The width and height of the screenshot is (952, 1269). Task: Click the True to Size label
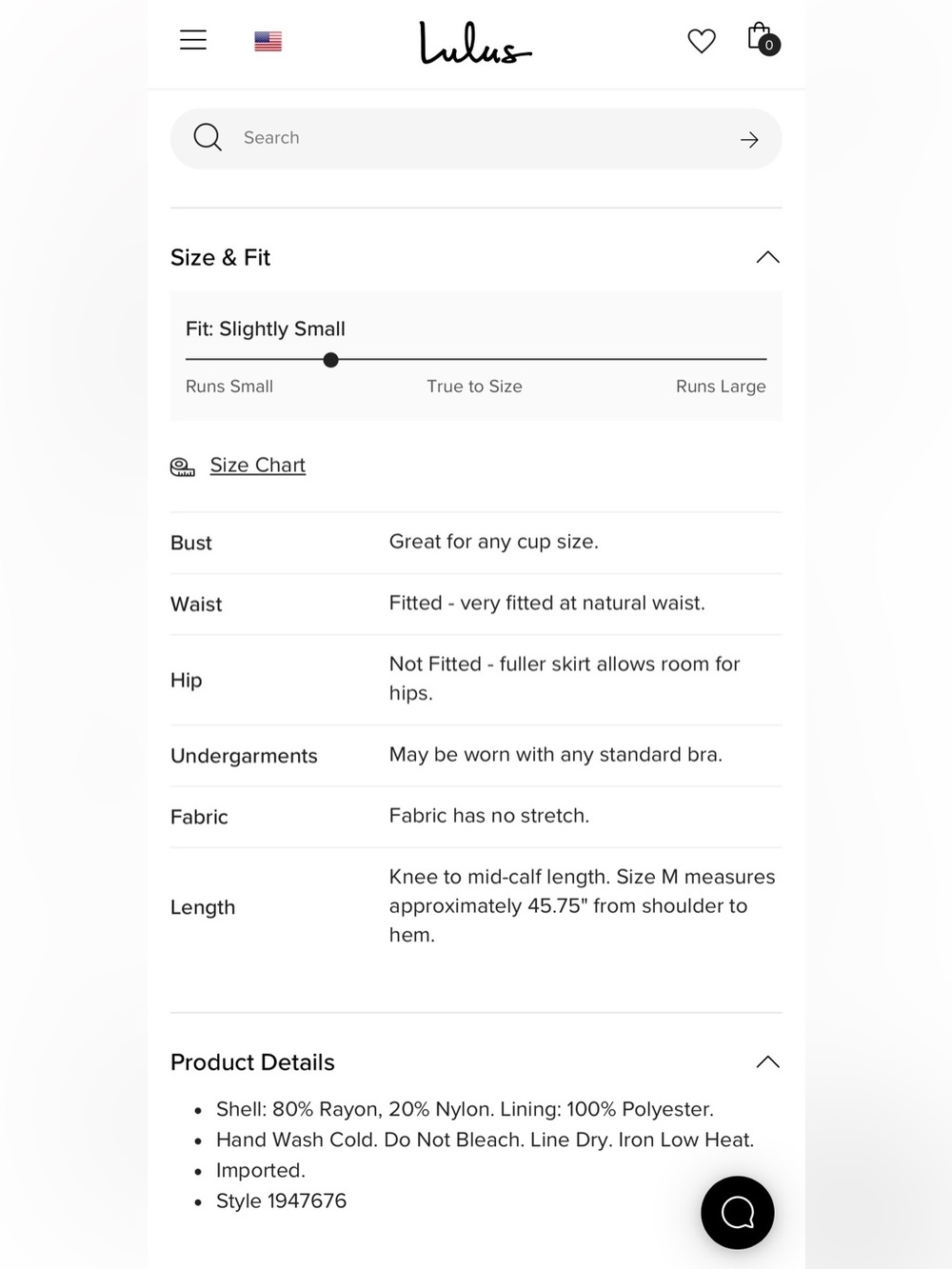pyautogui.click(x=474, y=387)
